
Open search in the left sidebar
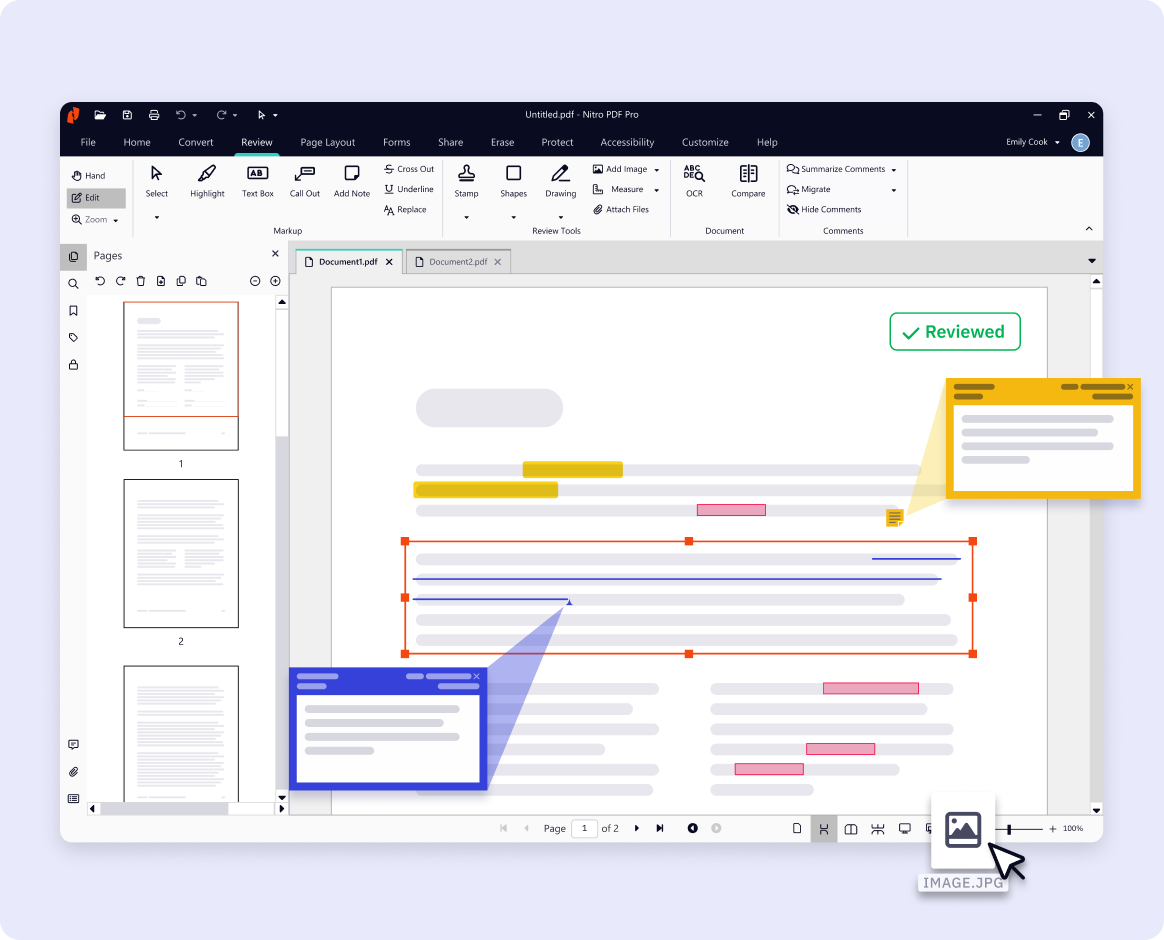[73, 283]
